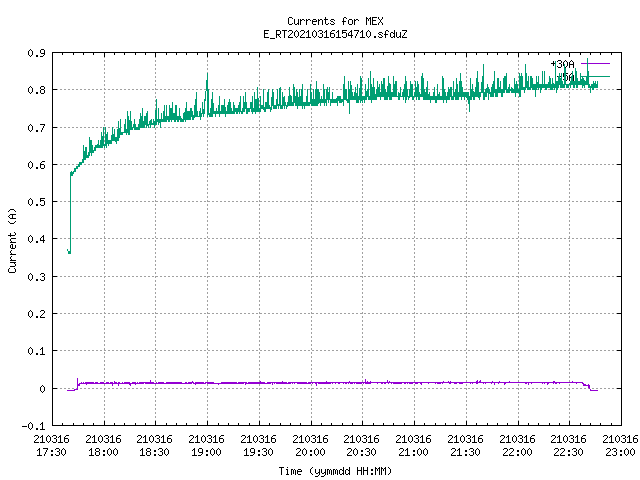Click the green spike peak near 19:00

pyautogui.click(x=207, y=74)
